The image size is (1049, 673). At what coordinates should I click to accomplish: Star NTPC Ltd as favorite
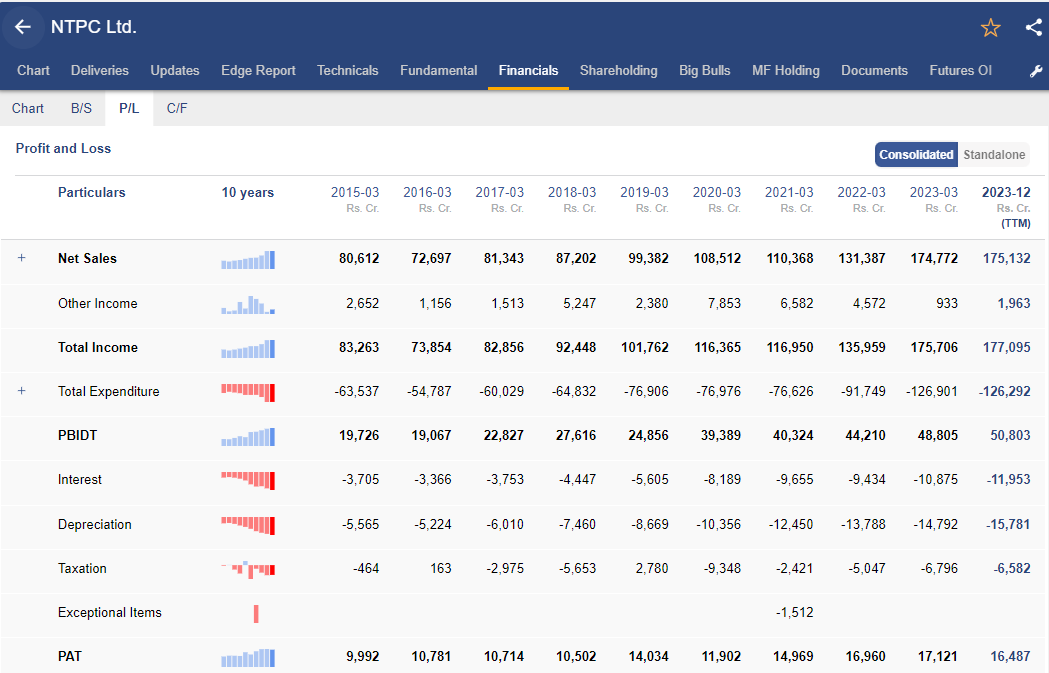990,27
